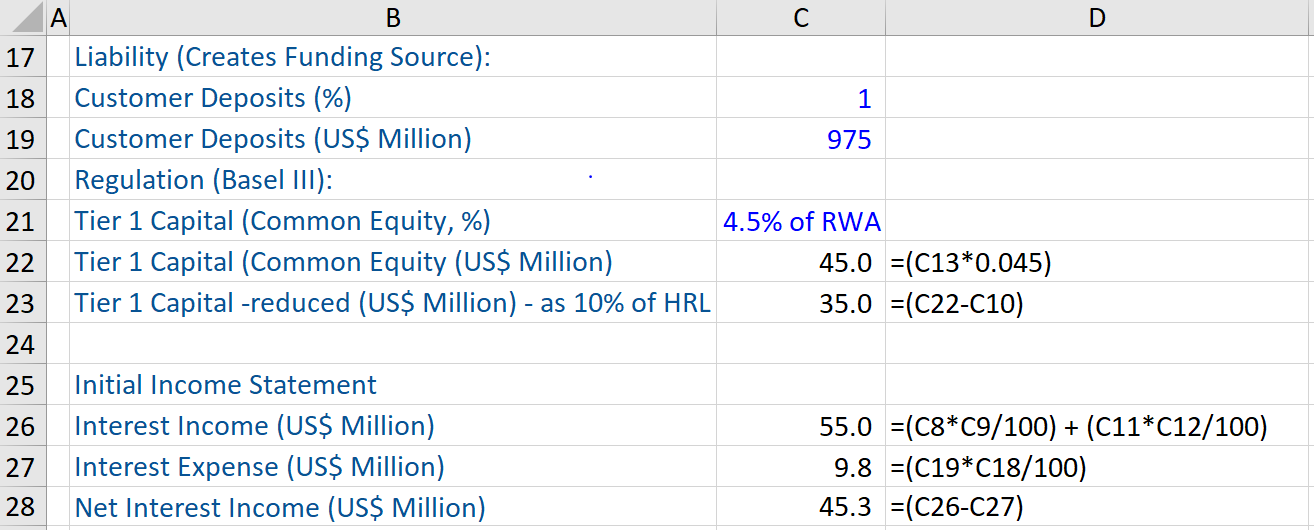Select column C header
1314x530 pixels.
[800, 17]
